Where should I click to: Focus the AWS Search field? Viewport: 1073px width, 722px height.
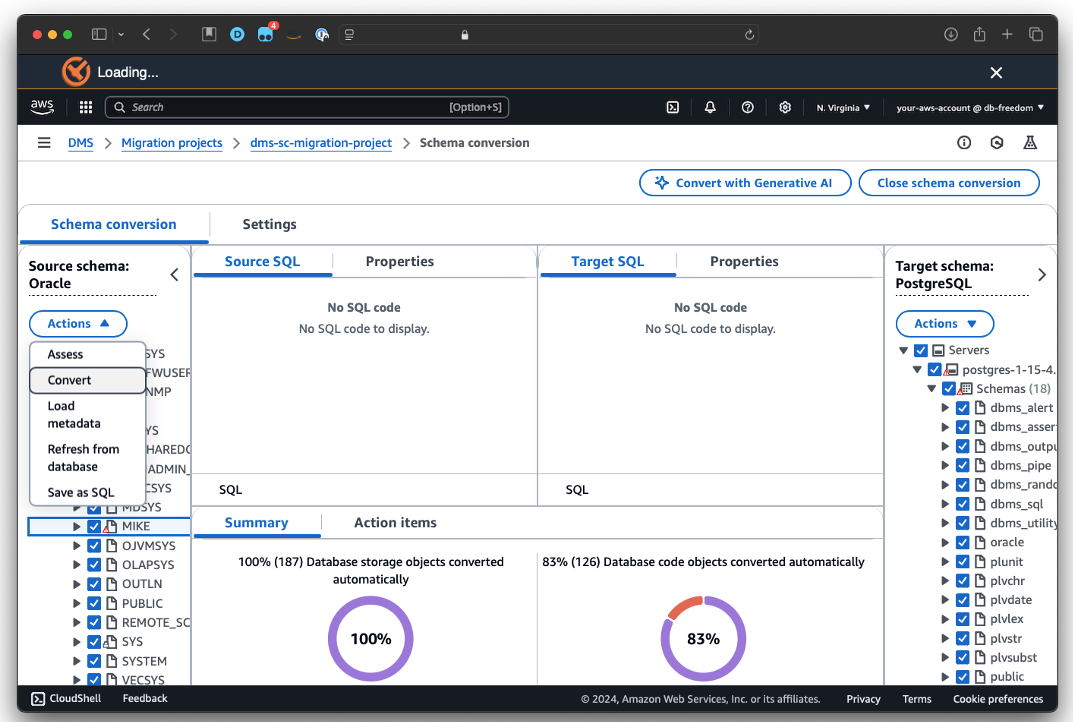pos(307,107)
